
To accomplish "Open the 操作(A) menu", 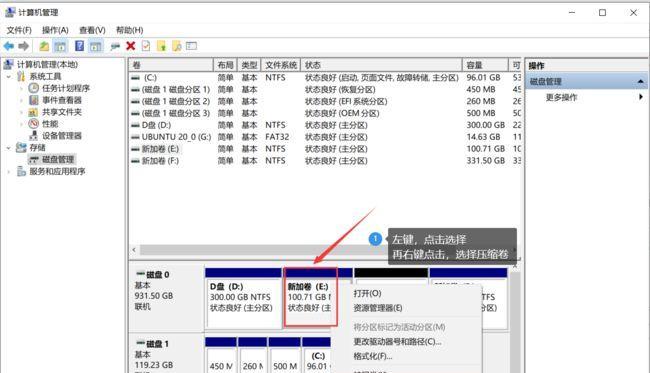I will pos(55,30).
